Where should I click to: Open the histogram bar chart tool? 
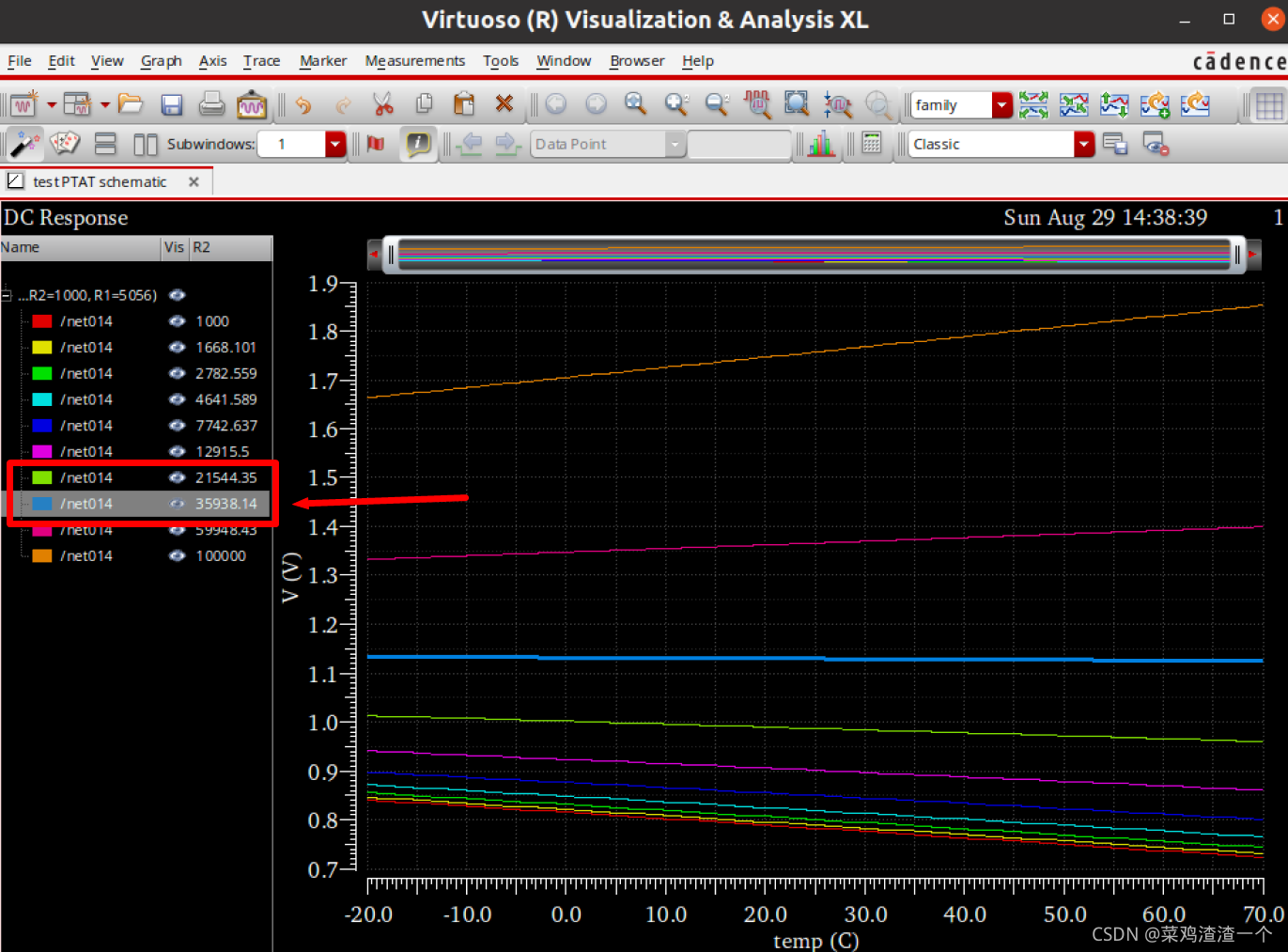[821, 144]
